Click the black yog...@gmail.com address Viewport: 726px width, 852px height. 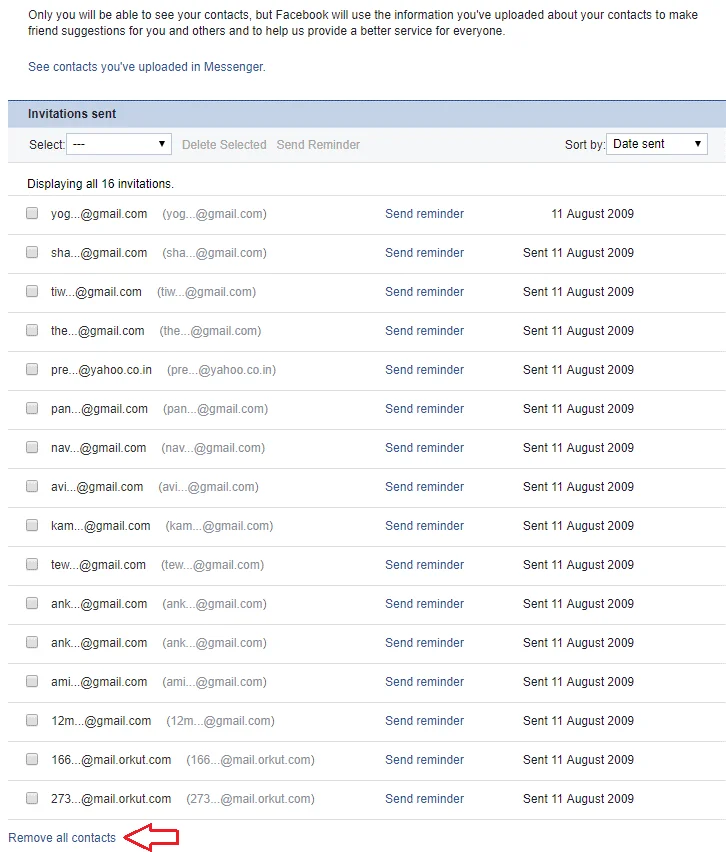(99, 214)
